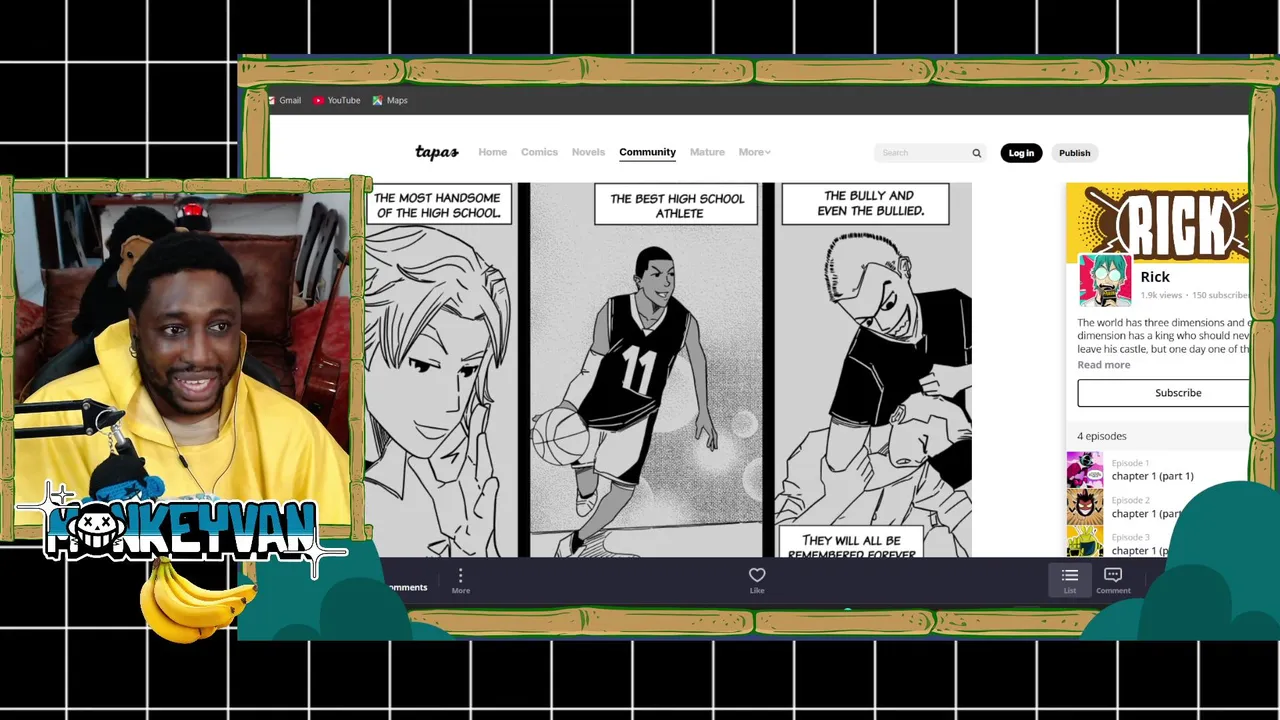Open the Maps bookmark
Image resolution: width=1280 pixels, height=720 pixels.
[390, 100]
